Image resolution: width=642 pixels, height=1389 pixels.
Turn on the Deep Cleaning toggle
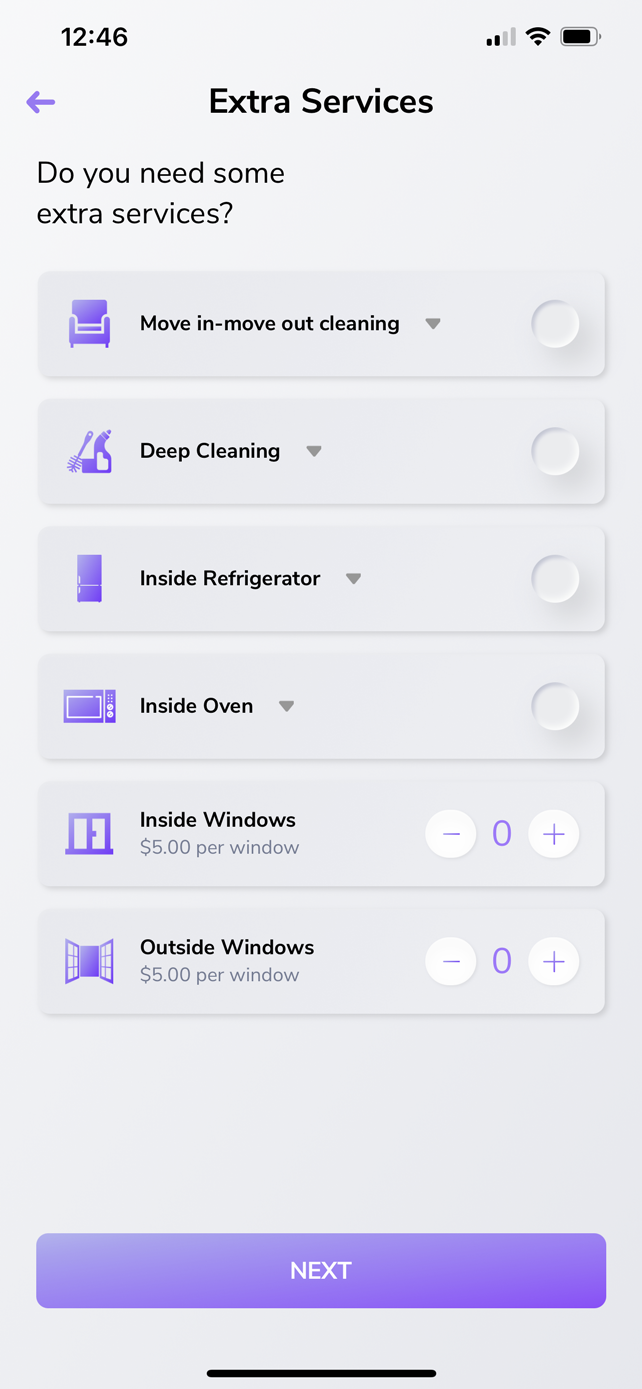coord(555,451)
